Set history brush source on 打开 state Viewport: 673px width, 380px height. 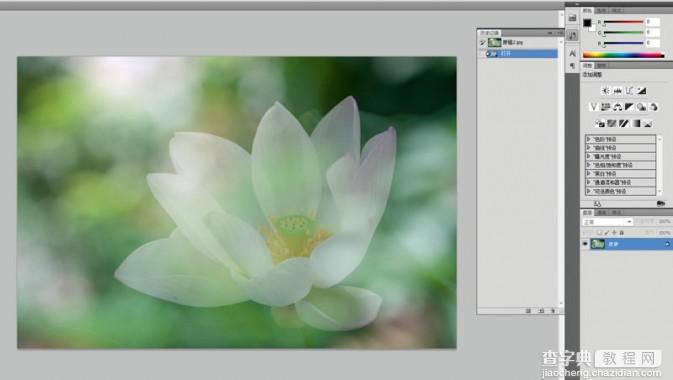coord(483,54)
